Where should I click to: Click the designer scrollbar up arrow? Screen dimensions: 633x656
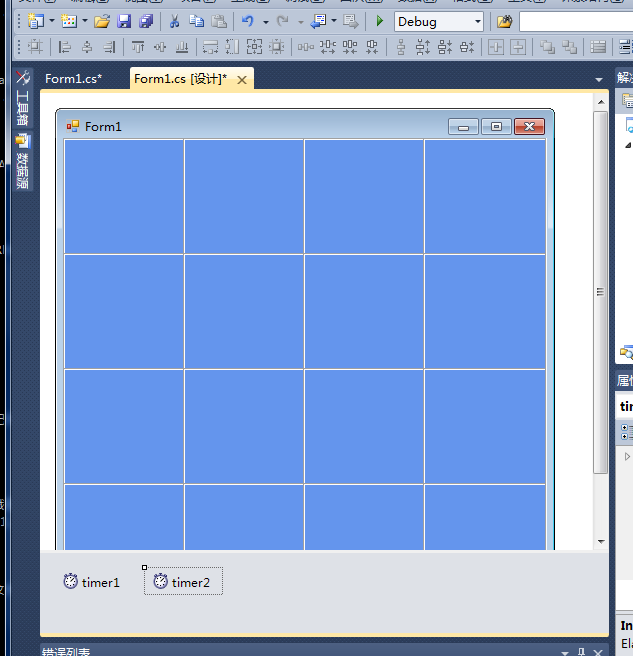pos(601,102)
